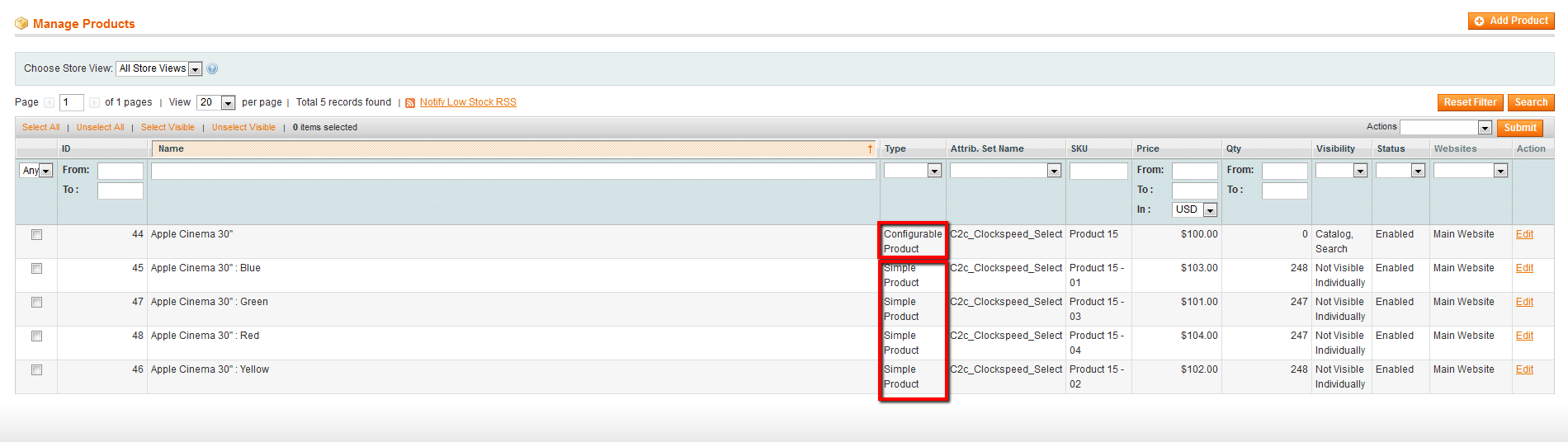Go to next page arrow

94,103
